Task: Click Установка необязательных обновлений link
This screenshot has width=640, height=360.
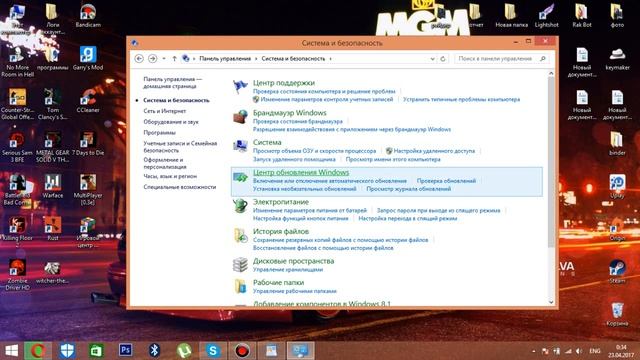Action: [304, 189]
